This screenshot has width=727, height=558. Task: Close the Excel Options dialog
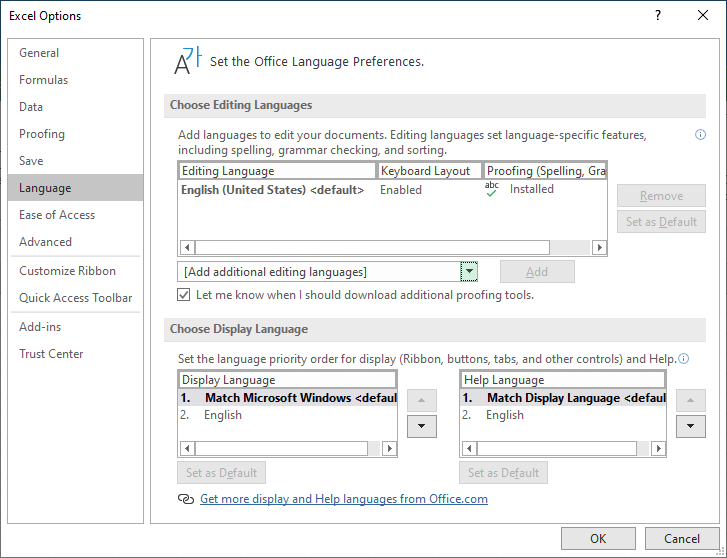(x=703, y=15)
